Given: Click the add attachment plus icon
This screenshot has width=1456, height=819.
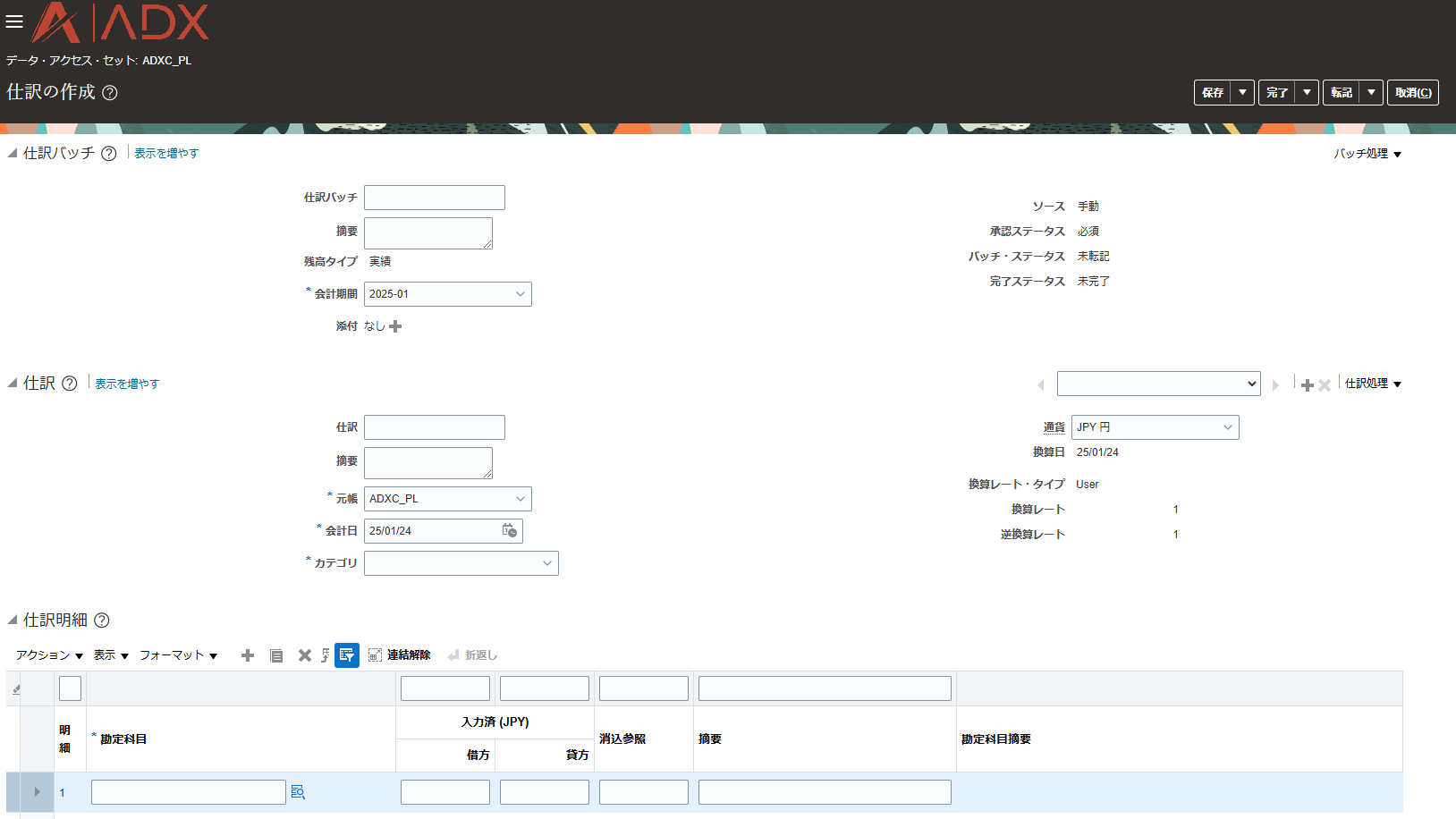Looking at the screenshot, I should click(x=395, y=326).
